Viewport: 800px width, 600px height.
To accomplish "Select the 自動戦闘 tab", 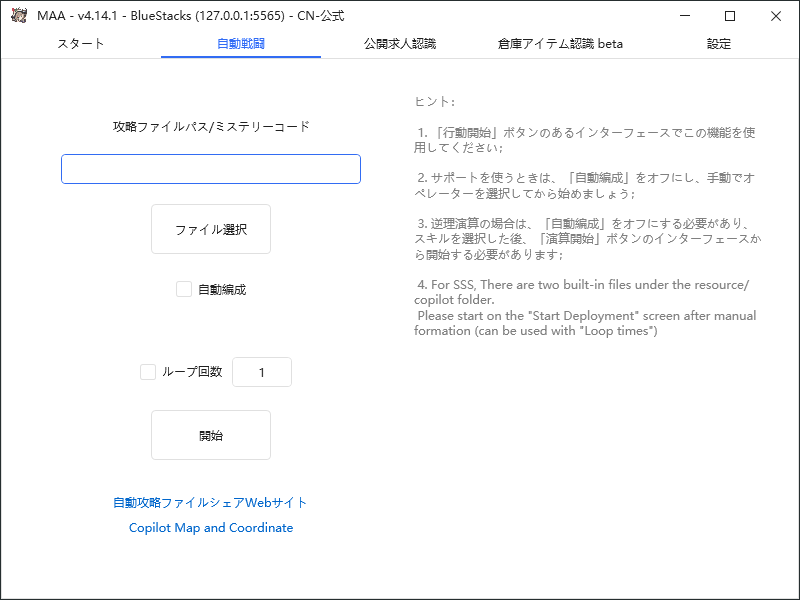I will [x=241, y=44].
